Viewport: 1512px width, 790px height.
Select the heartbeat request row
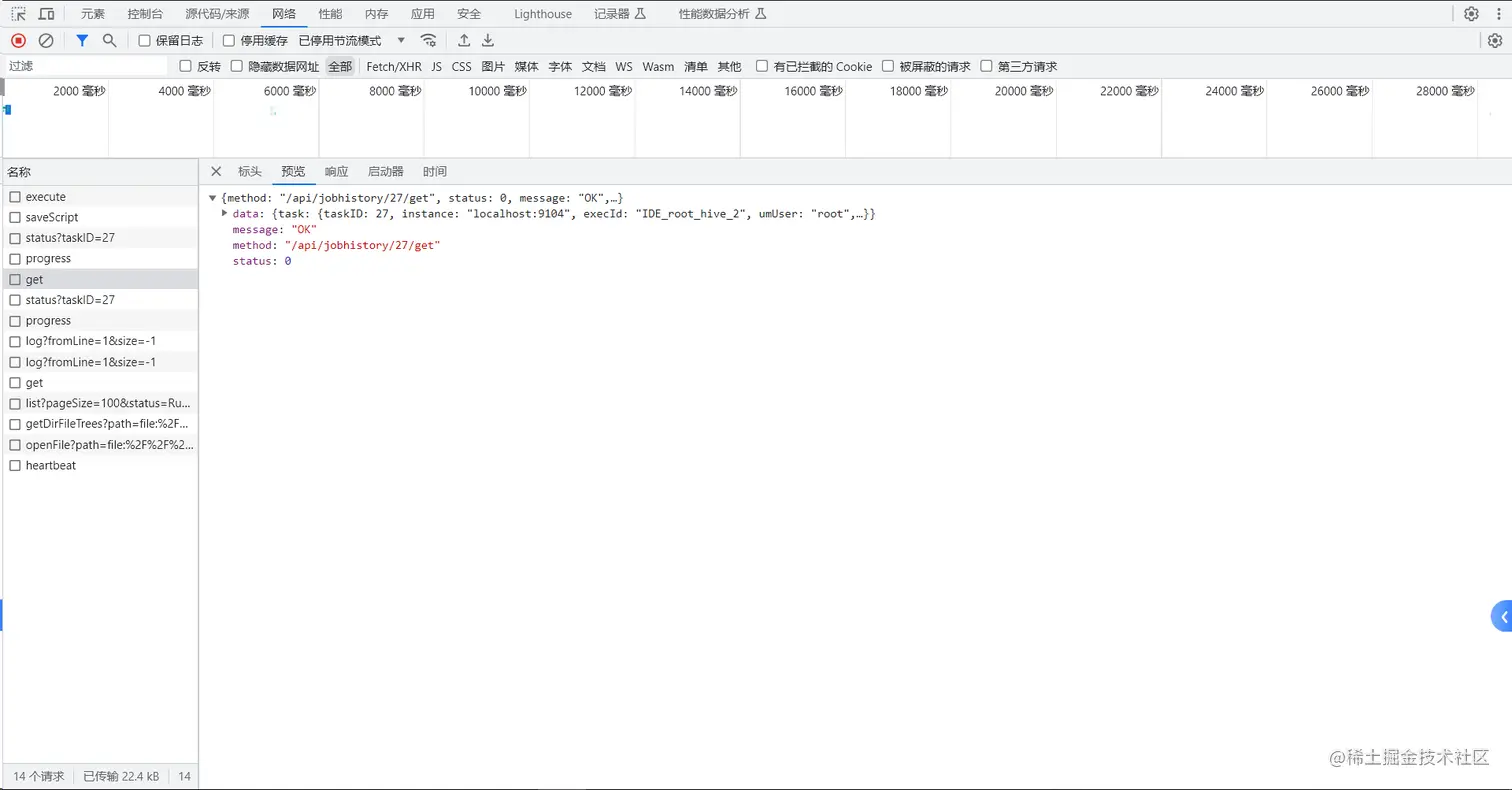(x=100, y=465)
